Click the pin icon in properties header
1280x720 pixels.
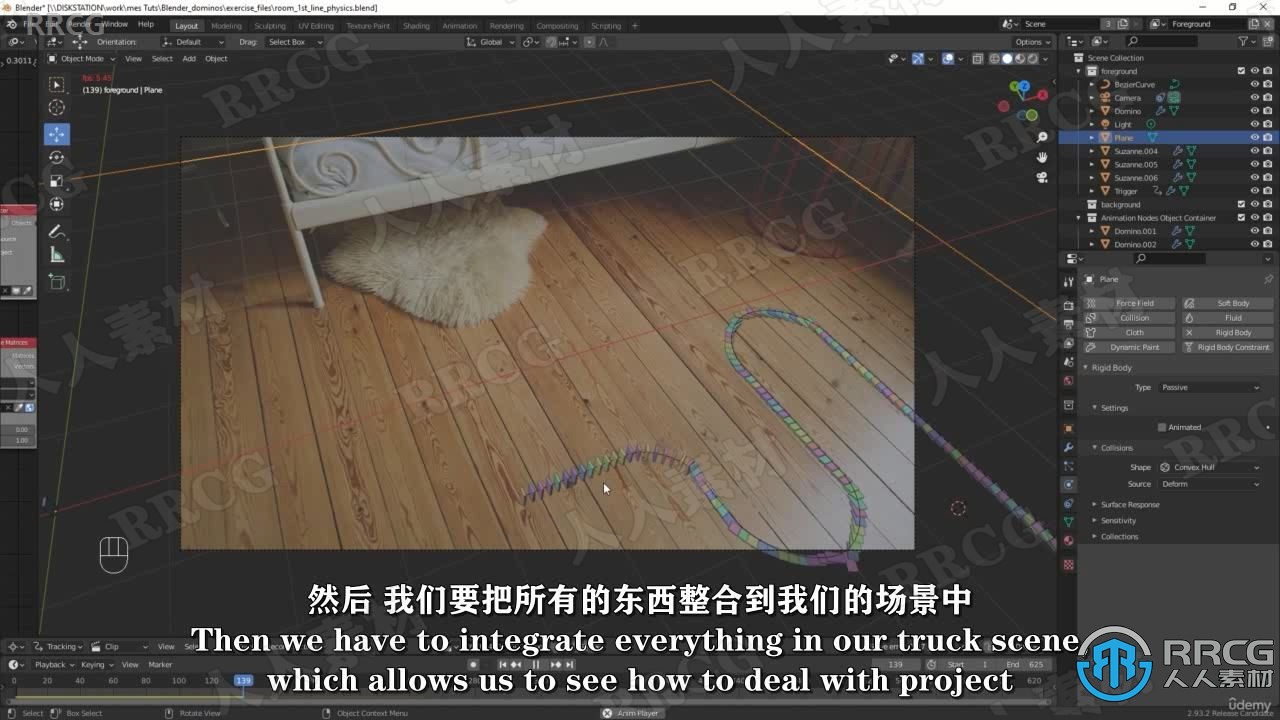tap(1268, 279)
